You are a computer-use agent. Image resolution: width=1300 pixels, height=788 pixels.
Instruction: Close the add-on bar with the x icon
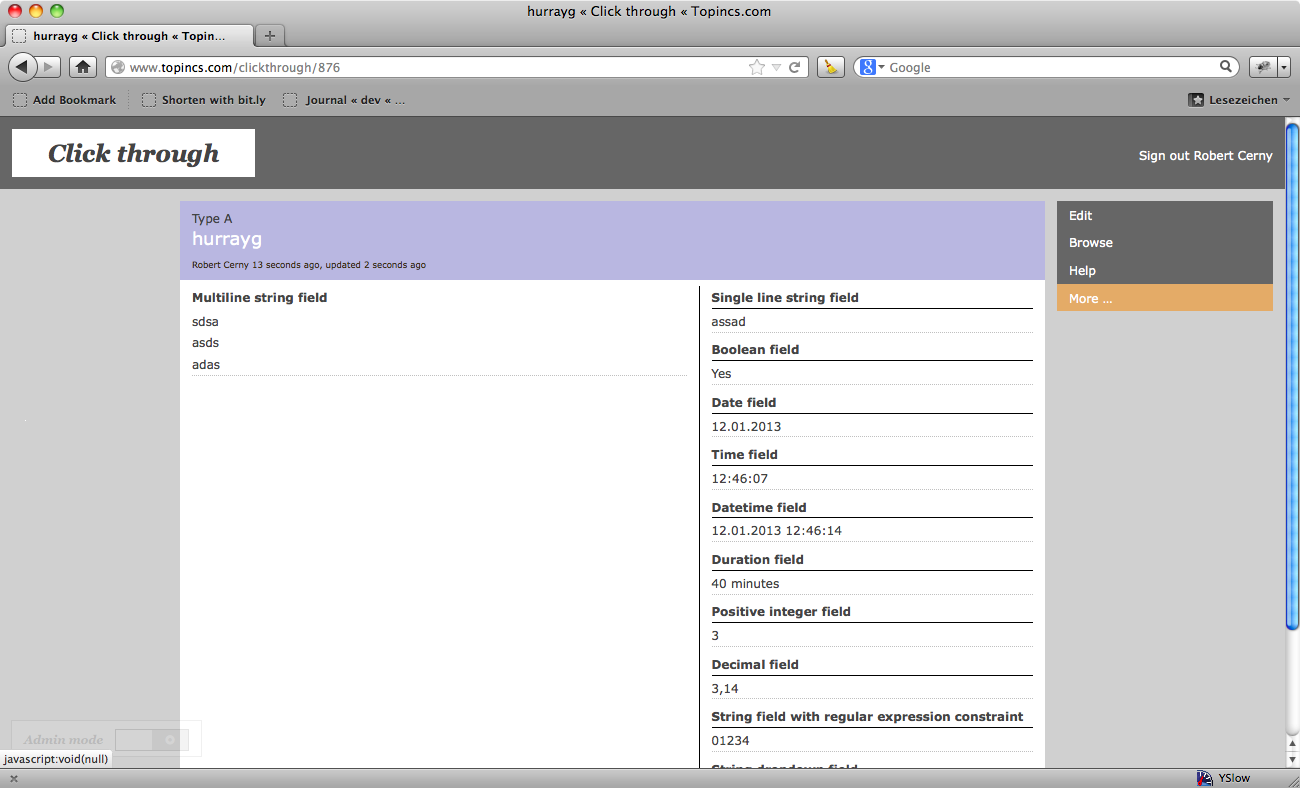(13, 779)
